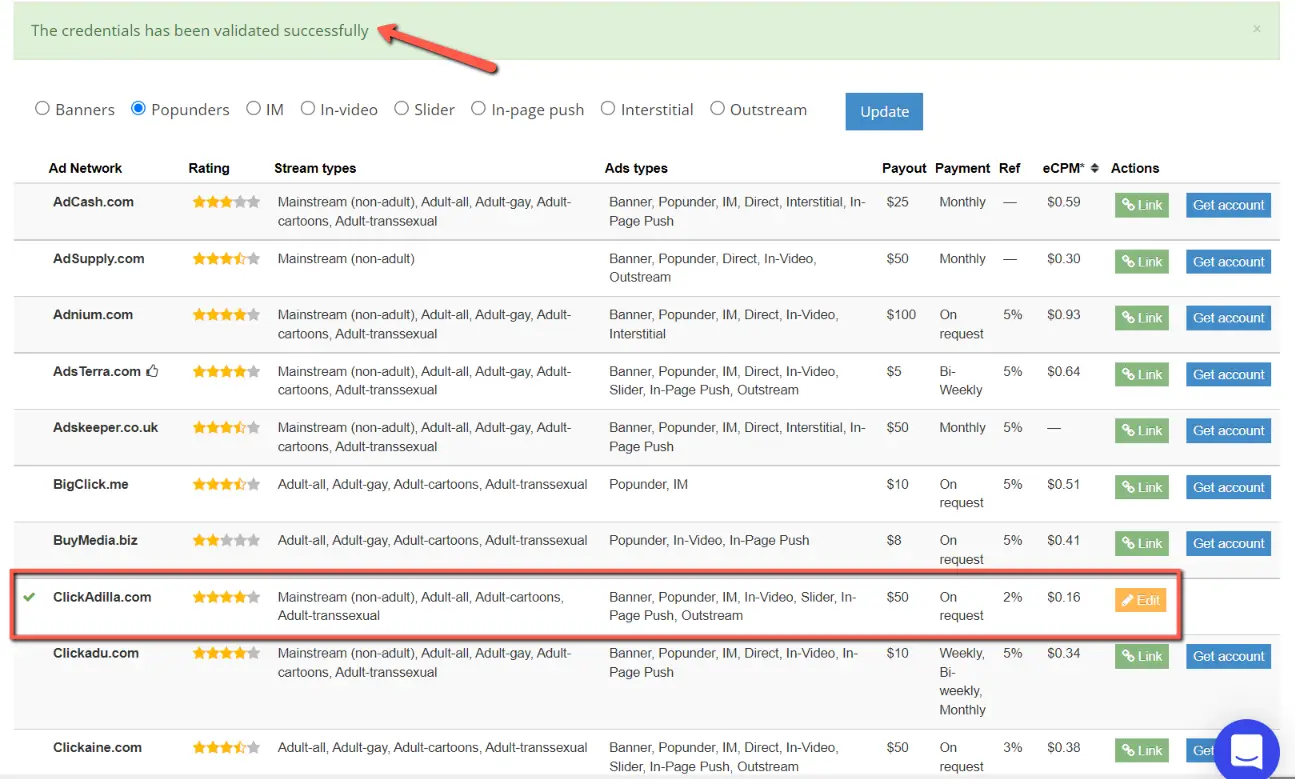This screenshot has width=1295, height=779.
Task: Click the Payment column header
Action: pyautogui.click(x=962, y=168)
